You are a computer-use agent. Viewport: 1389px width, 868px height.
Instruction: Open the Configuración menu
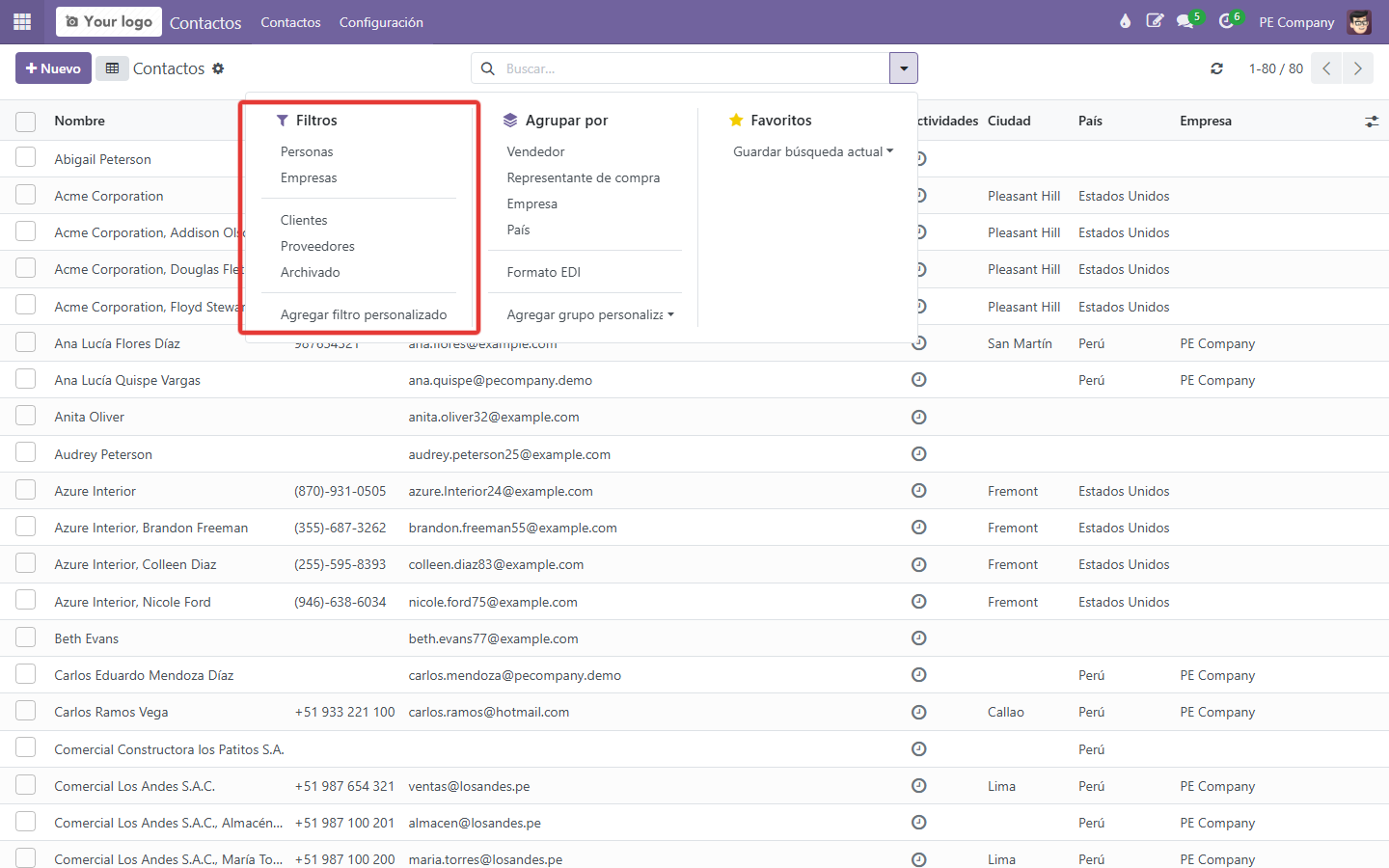(x=381, y=22)
